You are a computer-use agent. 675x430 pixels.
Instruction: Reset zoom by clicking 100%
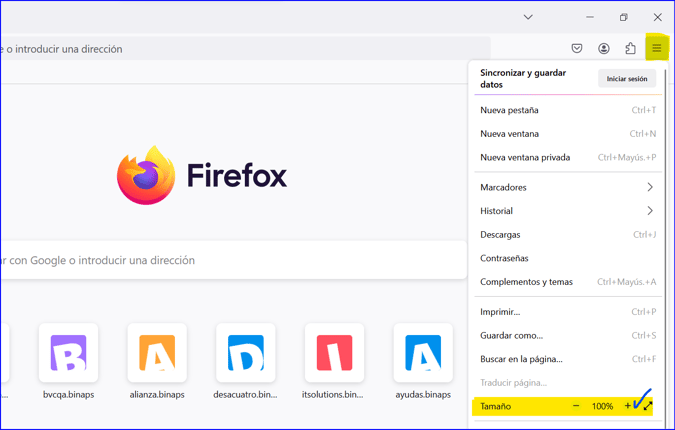click(602, 406)
